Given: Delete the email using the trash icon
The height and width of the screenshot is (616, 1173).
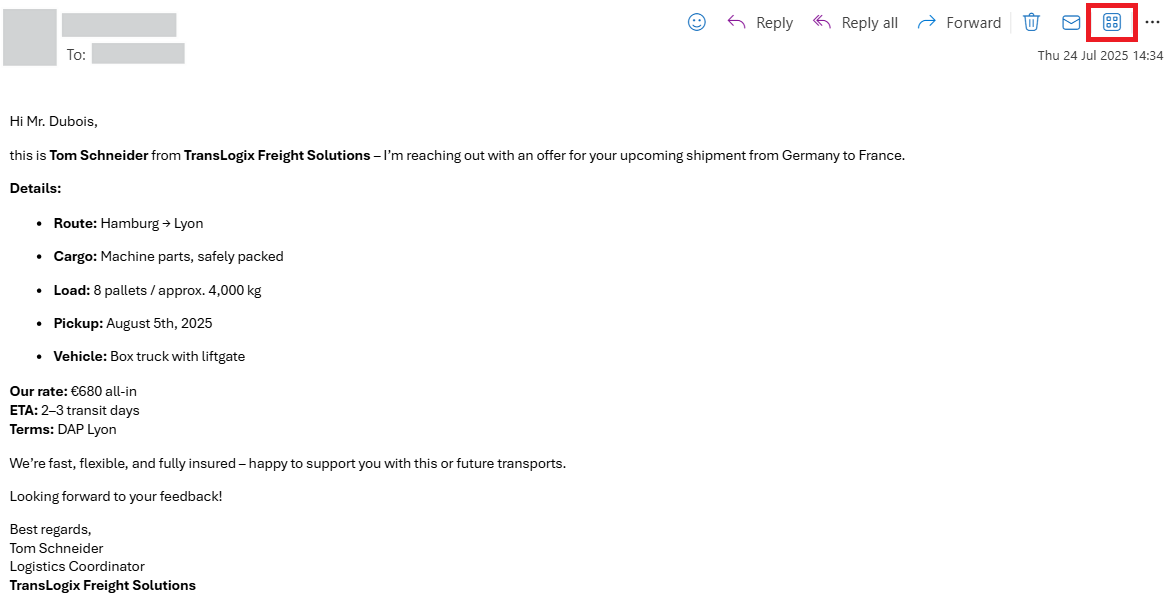Looking at the screenshot, I should pyautogui.click(x=1032, y=22).
